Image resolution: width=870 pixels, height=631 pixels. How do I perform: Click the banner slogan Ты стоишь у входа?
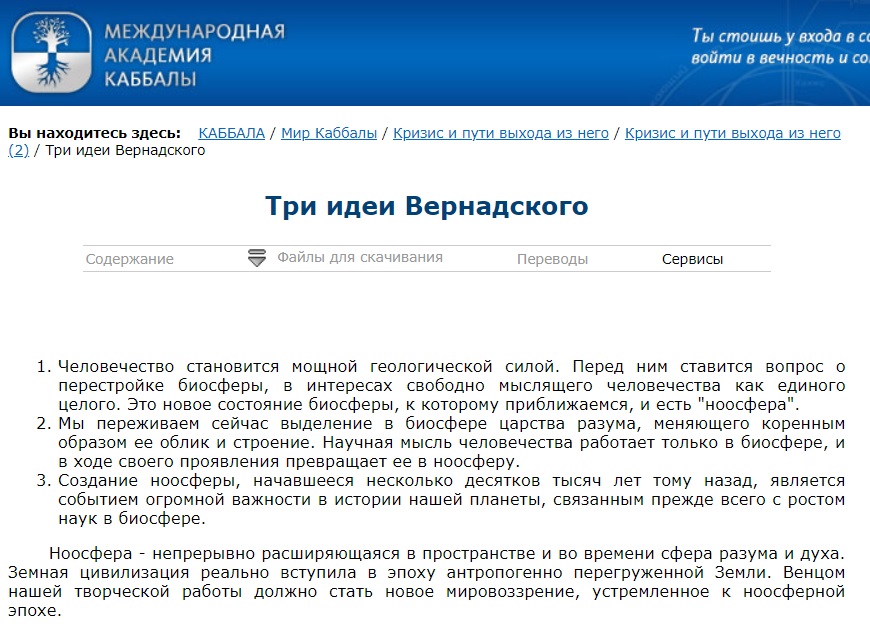coord(780,47)
